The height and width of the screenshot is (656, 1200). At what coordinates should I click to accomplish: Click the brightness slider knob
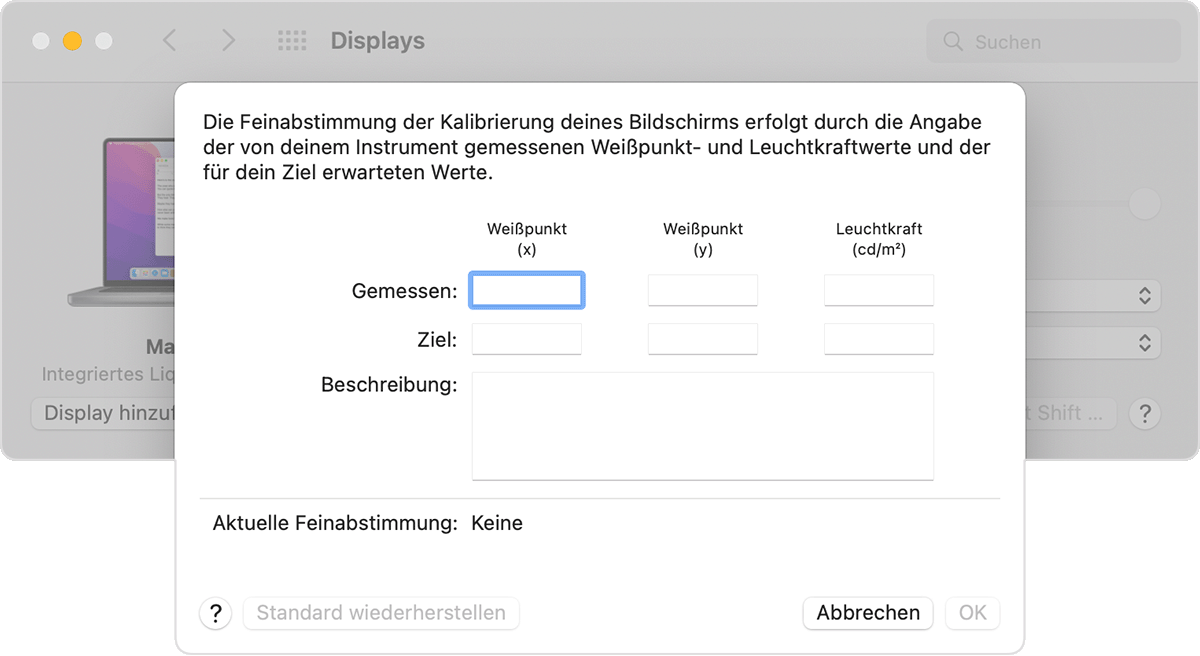1144,204
